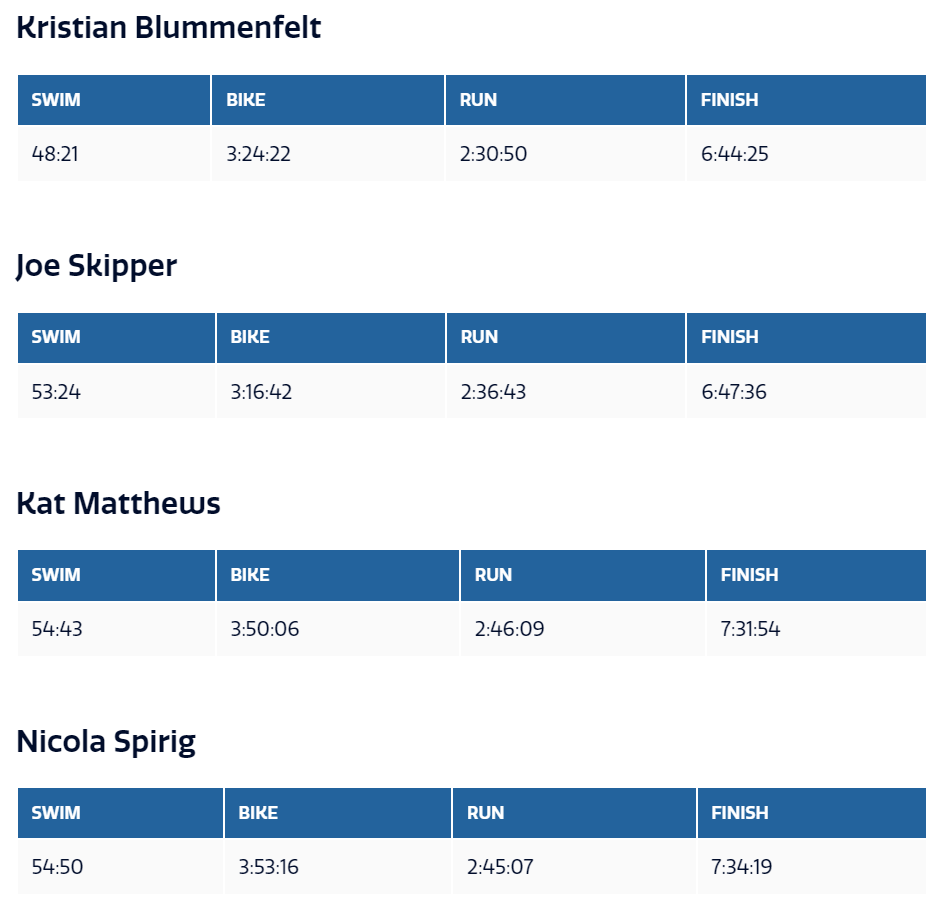The height and width of the screenshot is (904, 936).
Task: Click Blummenfelt's finish time 6:44:25
Action: coord(735,154)
